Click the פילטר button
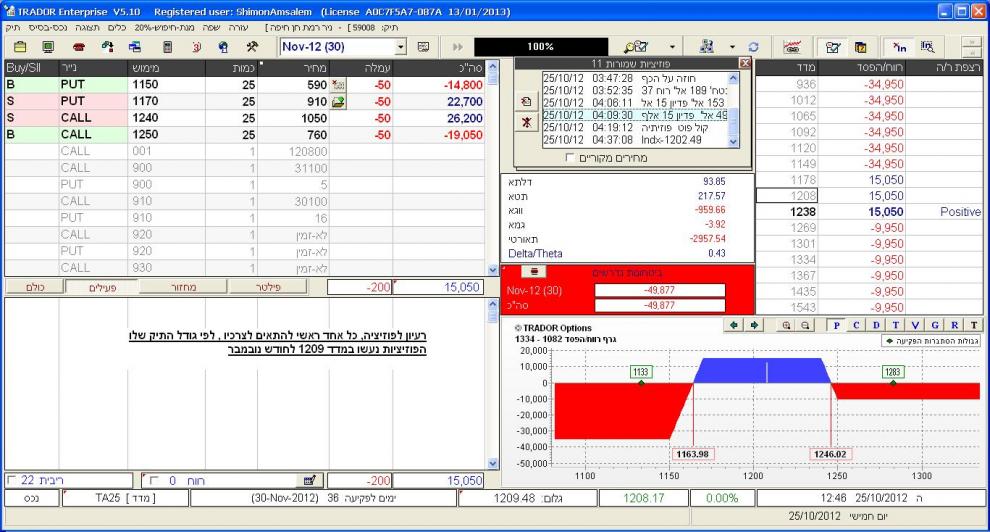Viewport: 990px width, 532px height. point(272,287)
